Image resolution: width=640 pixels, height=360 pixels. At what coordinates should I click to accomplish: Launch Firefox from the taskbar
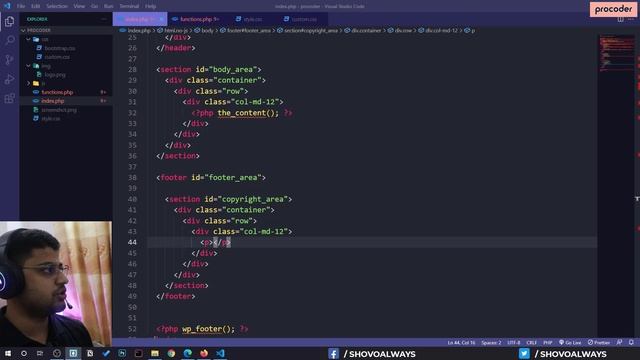click(x=204, y=353)
